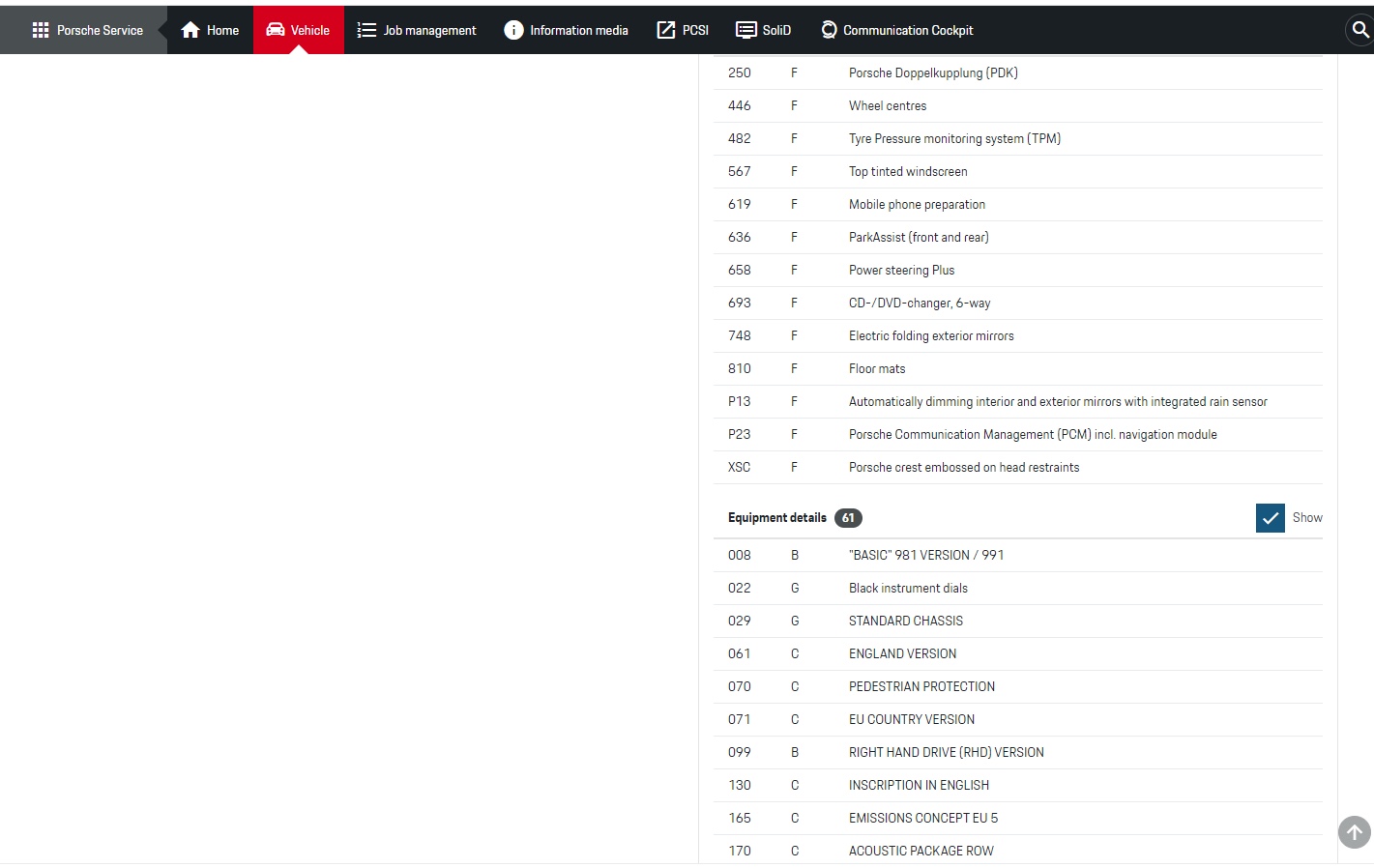This screenshot has width=1374, height=868.
Task: Click option code 482
Action: tap(740, 138)
